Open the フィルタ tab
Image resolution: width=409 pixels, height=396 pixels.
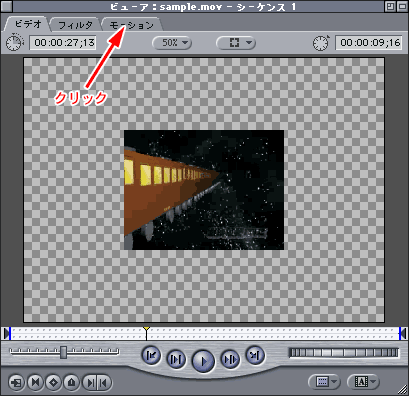tap(75, 25)
